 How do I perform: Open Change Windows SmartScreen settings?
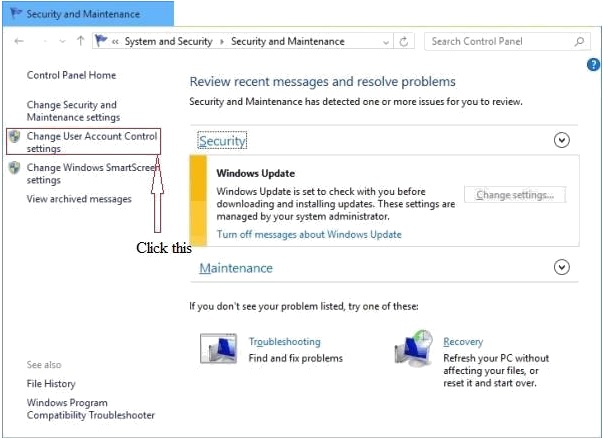(92, 174)
